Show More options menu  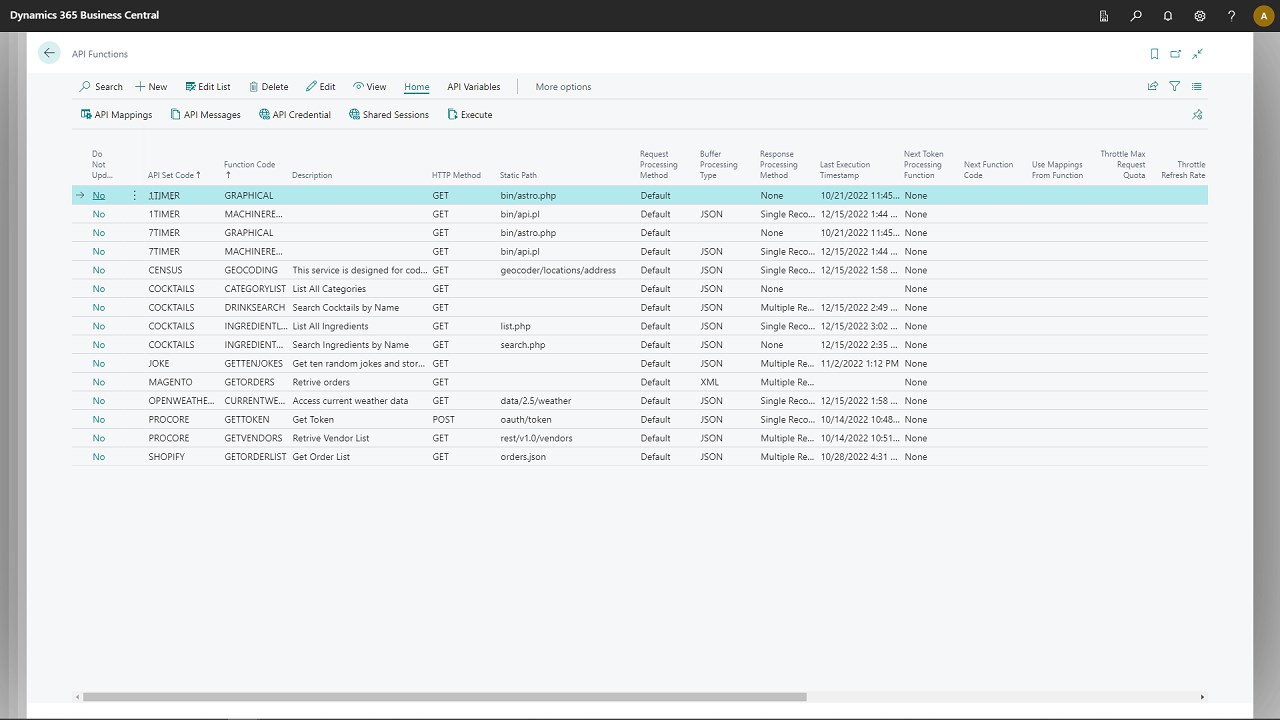click(563, 87)
